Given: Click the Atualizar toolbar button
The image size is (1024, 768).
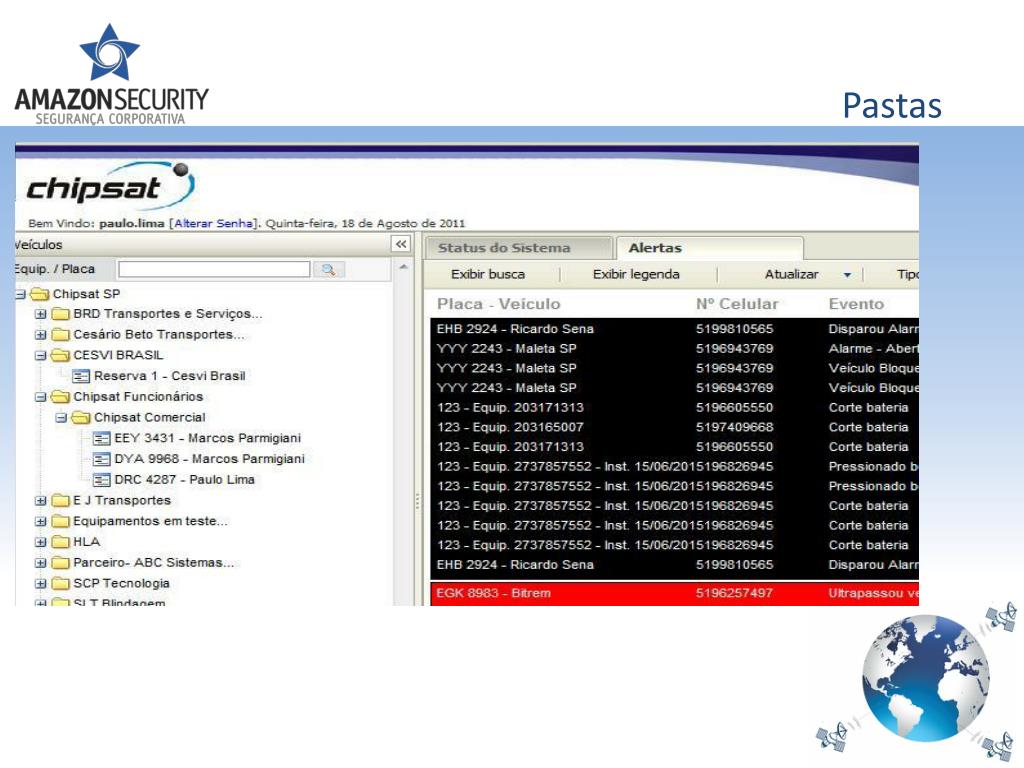Looking at the screenshot, I should pyautogui.click(x=792, y=274).
